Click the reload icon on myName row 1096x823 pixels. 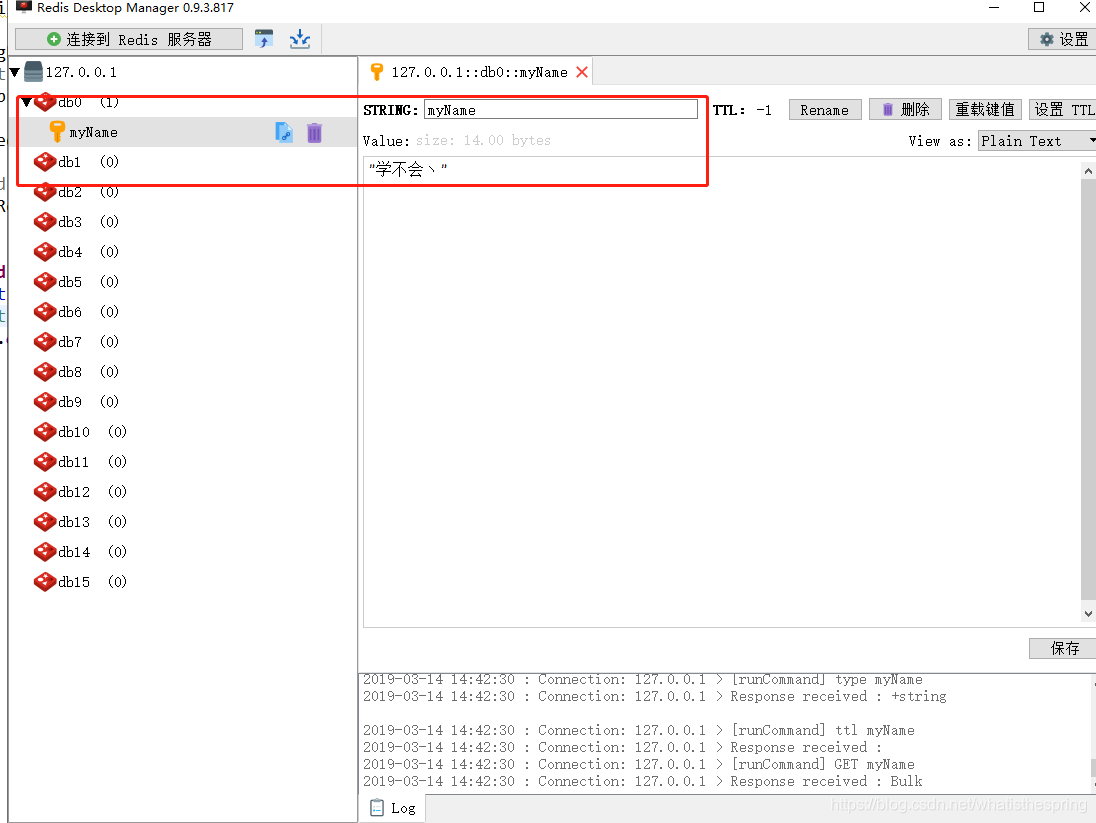[x=284, y=132]
